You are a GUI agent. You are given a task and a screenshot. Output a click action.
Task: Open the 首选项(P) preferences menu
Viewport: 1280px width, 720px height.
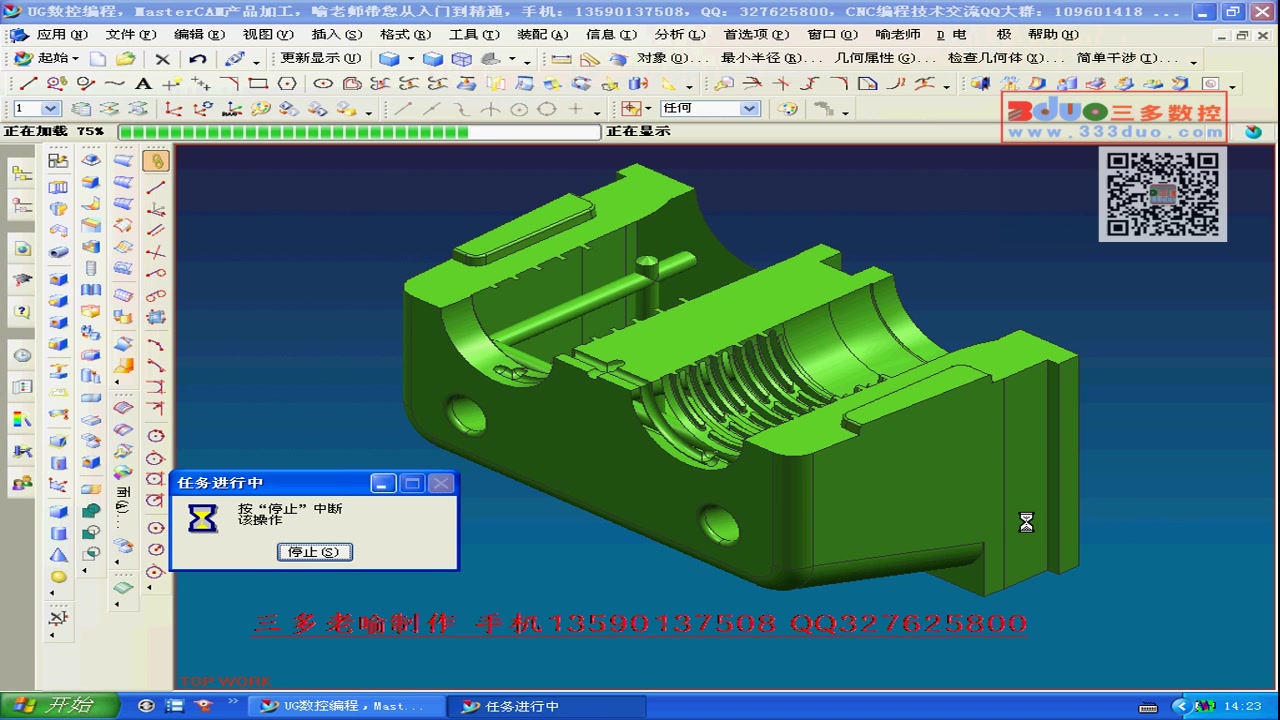click(x=756, y=34)
